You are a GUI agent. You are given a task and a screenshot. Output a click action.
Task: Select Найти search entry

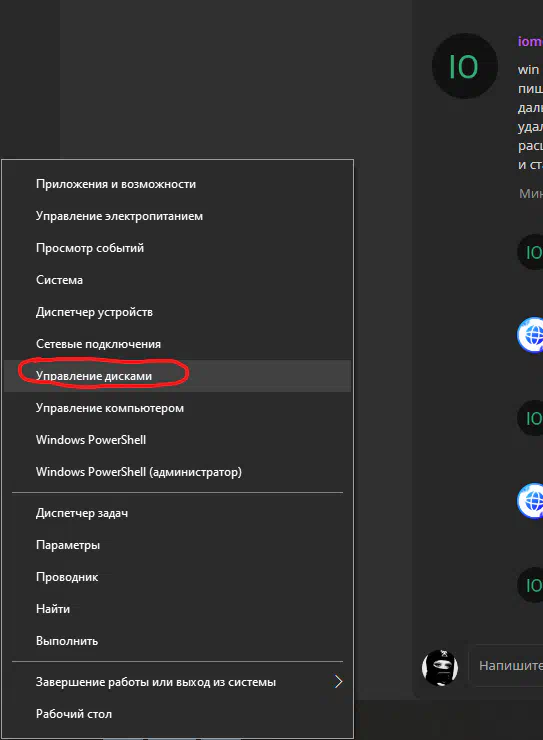(177, 609)
